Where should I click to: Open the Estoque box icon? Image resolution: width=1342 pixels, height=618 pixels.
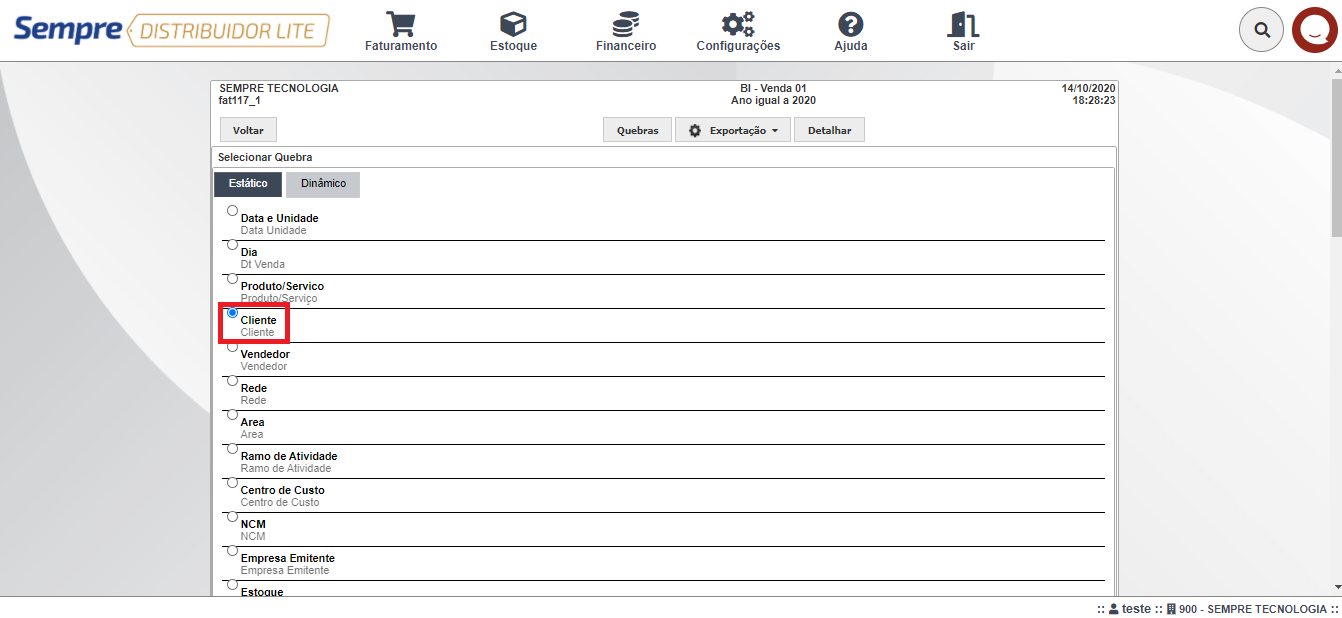[513, 24]
